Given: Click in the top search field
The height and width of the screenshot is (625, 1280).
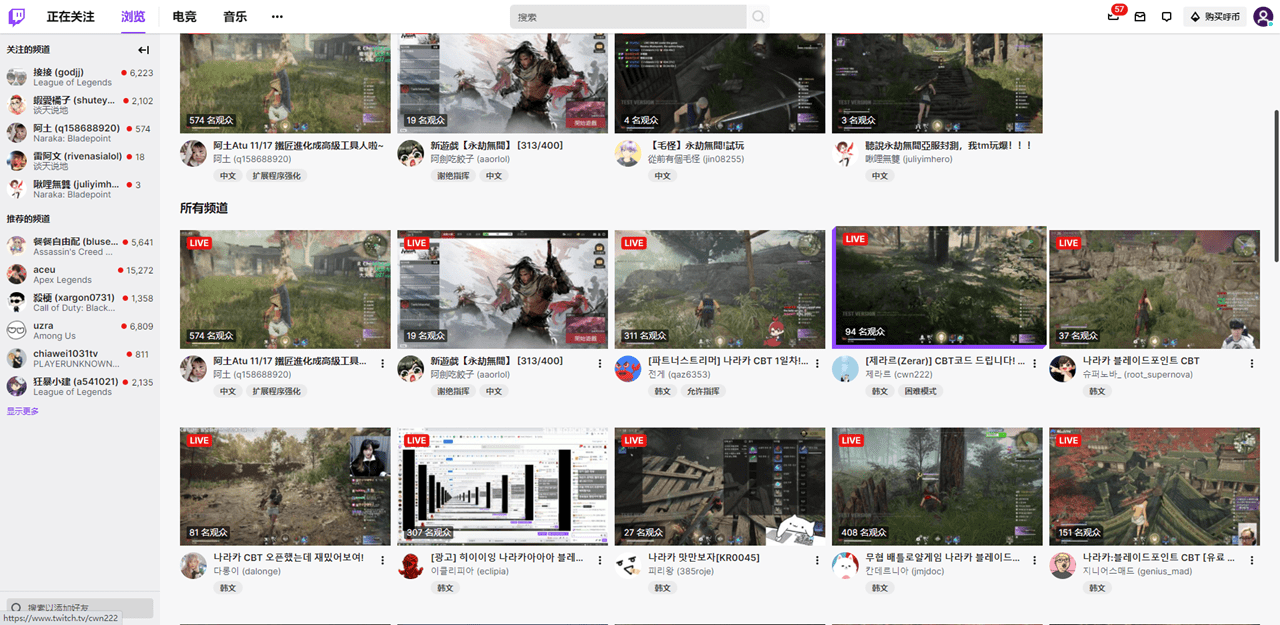Looking at the screenshot, I should (628, 17).
